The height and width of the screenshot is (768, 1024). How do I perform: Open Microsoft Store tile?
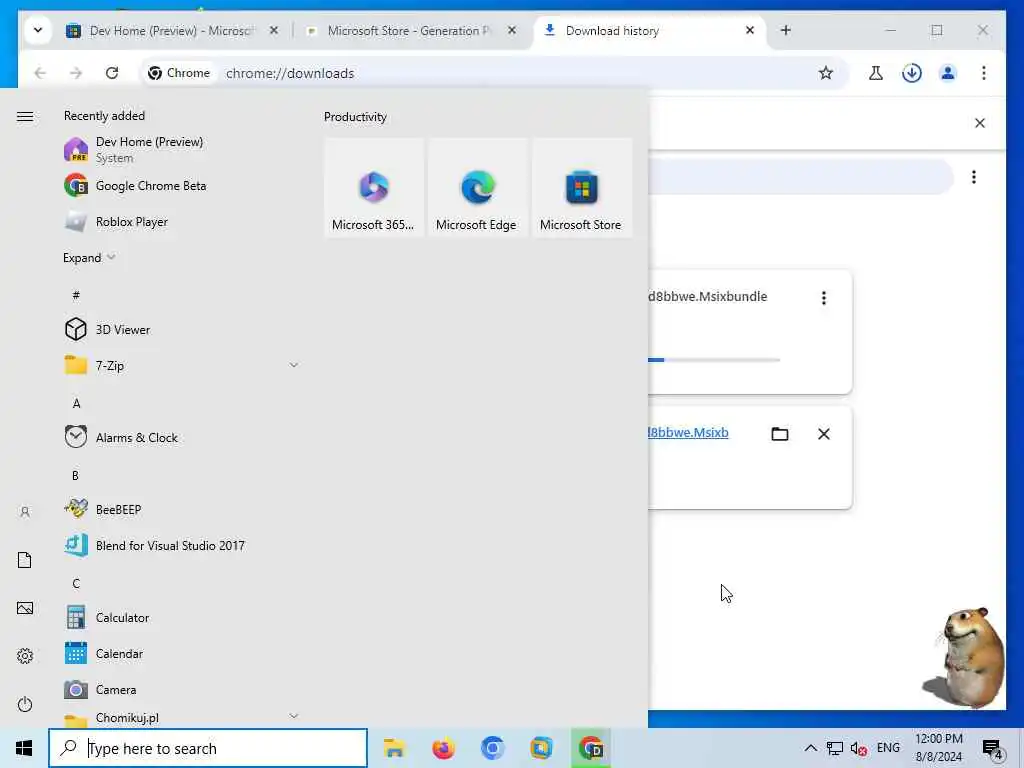[581, 187]
